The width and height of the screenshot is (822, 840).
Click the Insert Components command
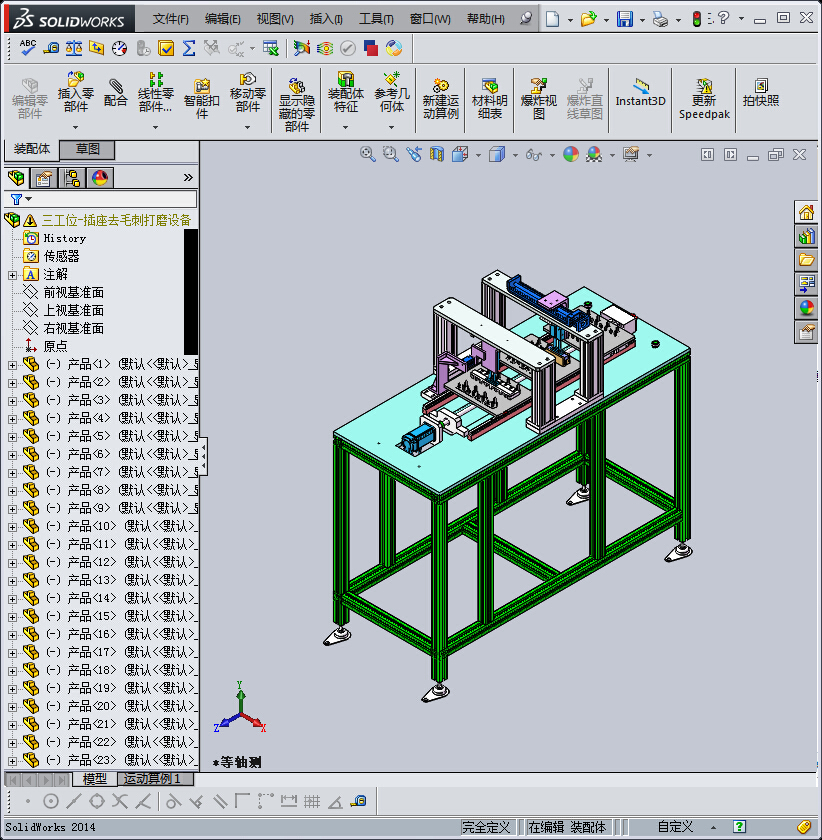76,93
